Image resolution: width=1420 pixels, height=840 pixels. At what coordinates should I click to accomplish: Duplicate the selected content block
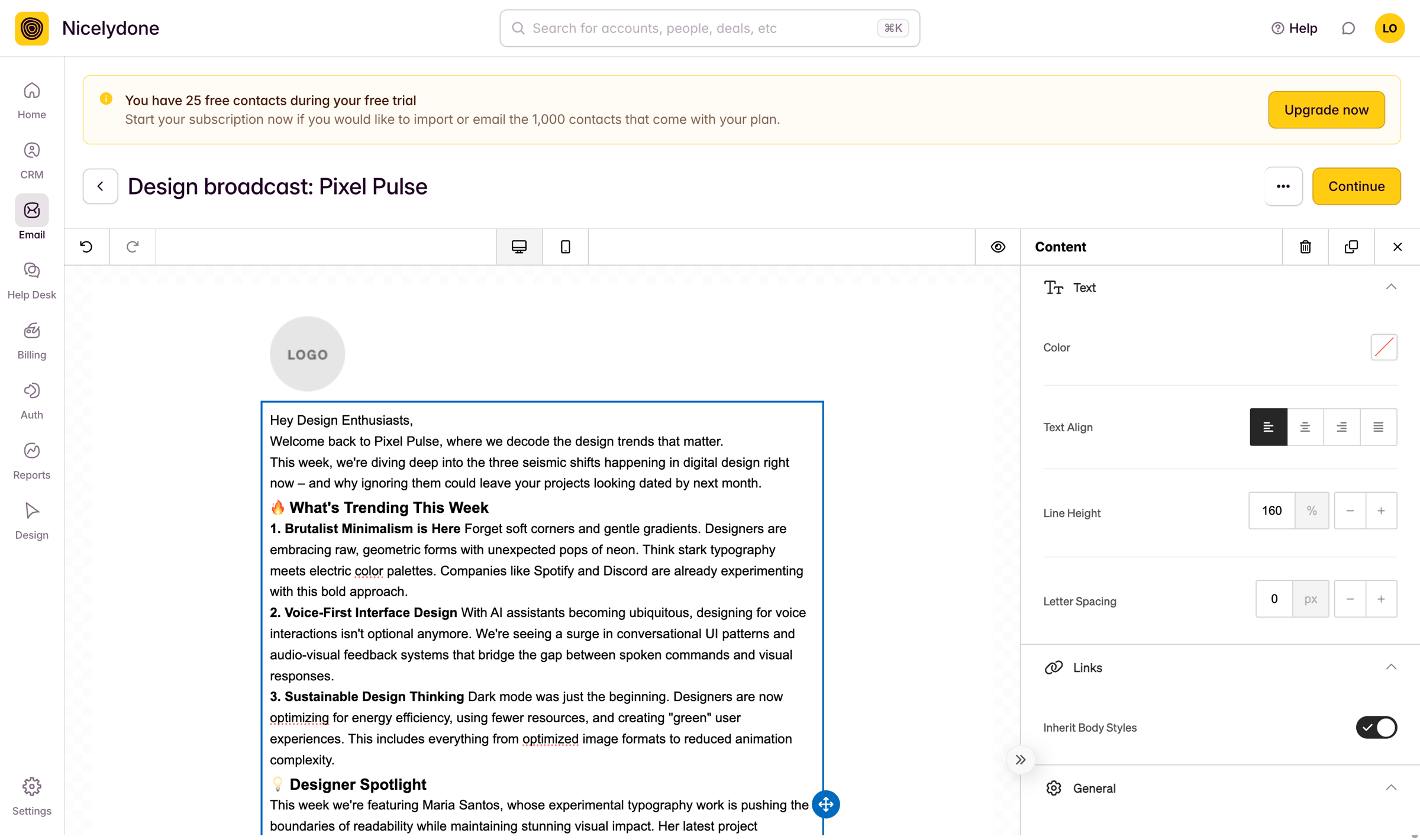1351,247
